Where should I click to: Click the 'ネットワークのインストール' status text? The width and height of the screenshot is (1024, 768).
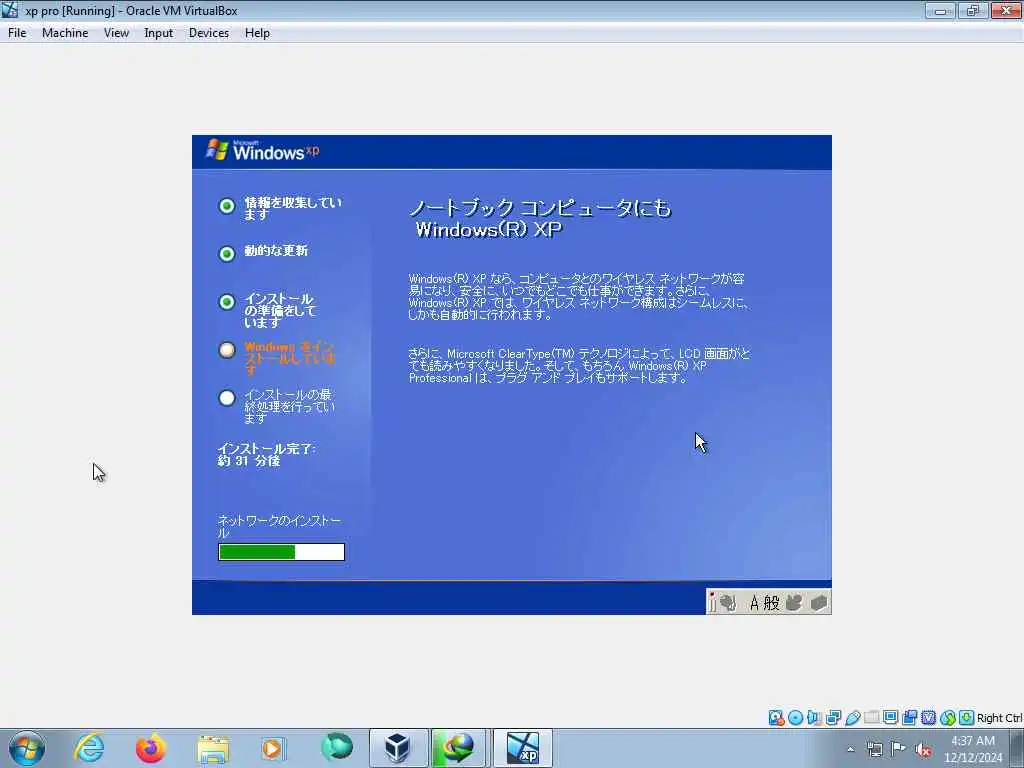(x=279, y=526)
